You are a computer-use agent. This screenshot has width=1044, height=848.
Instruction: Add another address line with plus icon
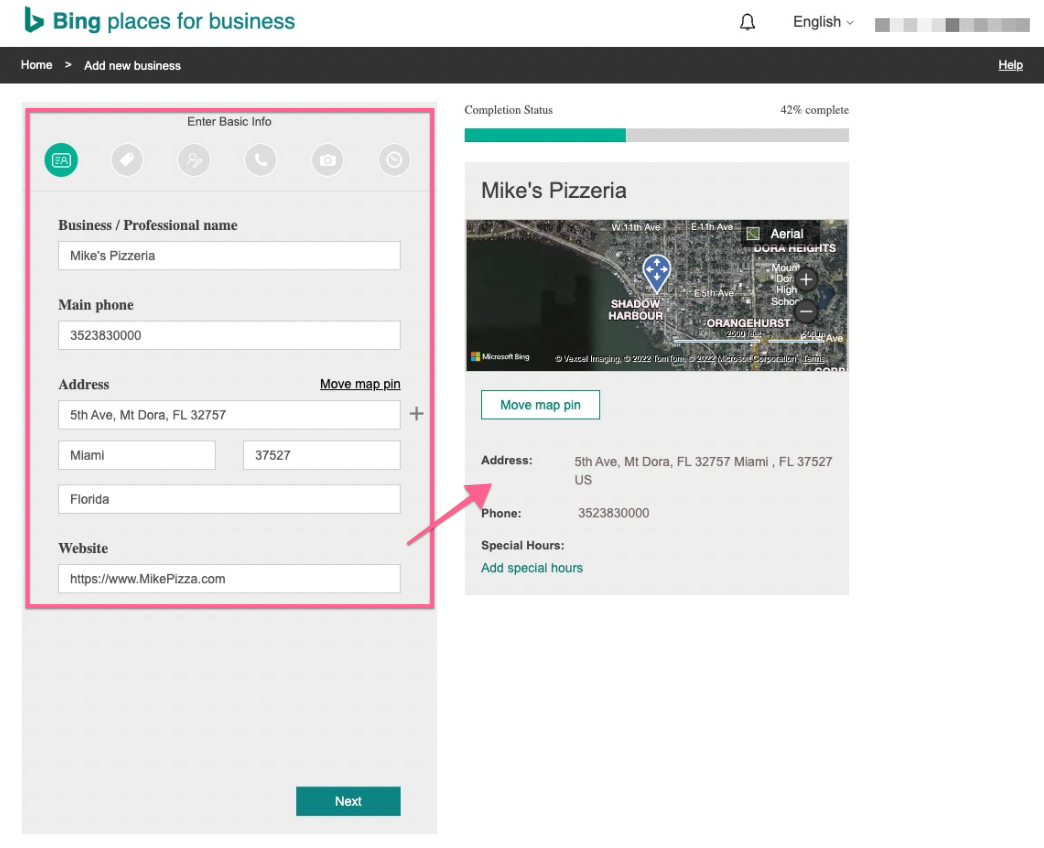pyautogui.click(x=417, y=414)
